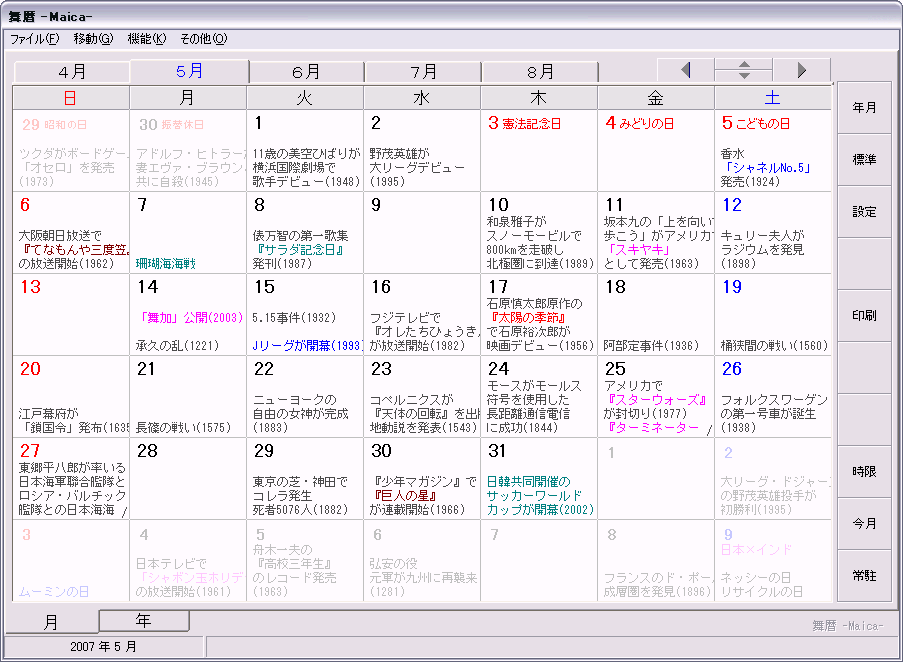This screenshot has height=662, width=903.
Task: Open the 機能(K) menu
Action: click(147, 39)
